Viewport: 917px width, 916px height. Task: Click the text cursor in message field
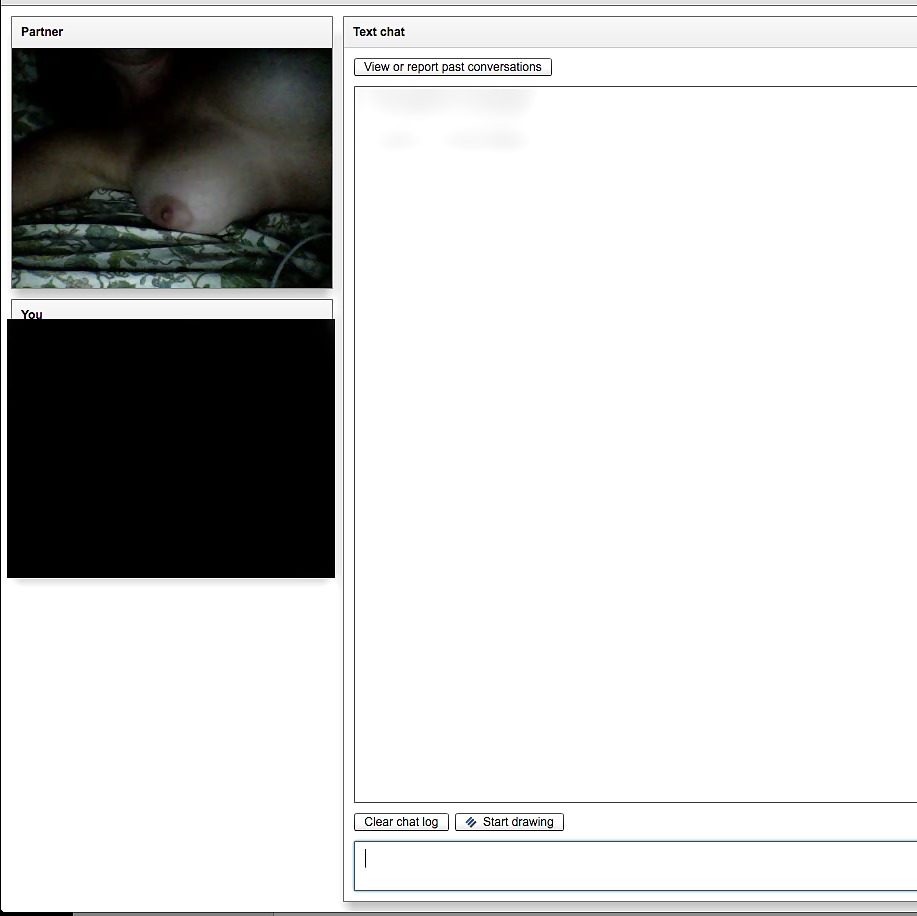pyautogui.click(x=366, y=858)
